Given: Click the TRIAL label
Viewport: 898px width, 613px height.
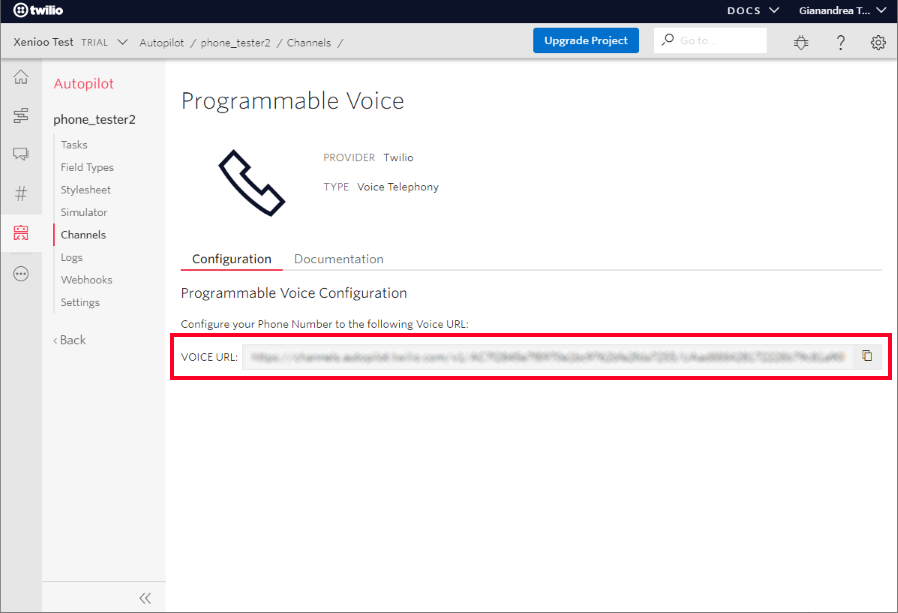Looking at the screenshot, I should click(x=94, y=42).
